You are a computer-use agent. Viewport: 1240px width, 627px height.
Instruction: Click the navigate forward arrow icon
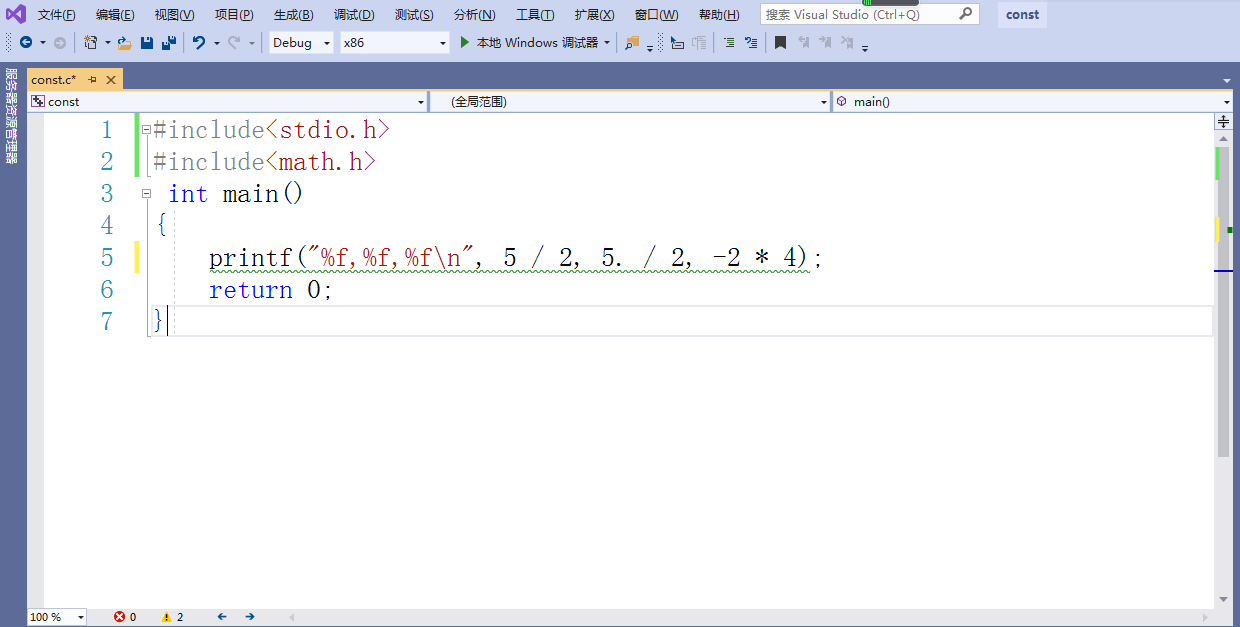[60, 43]
